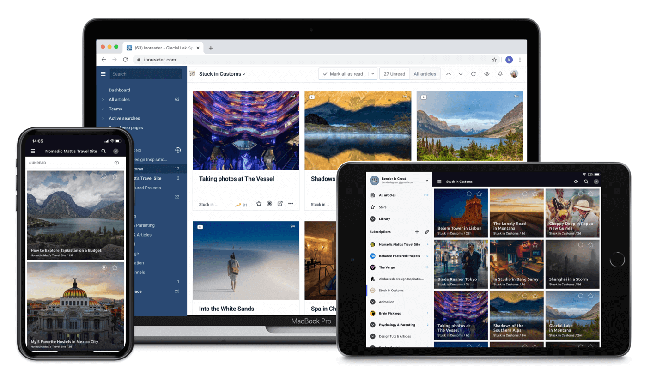Go to previous article with up arrow
Screen dimensions: 650x376
448,74
